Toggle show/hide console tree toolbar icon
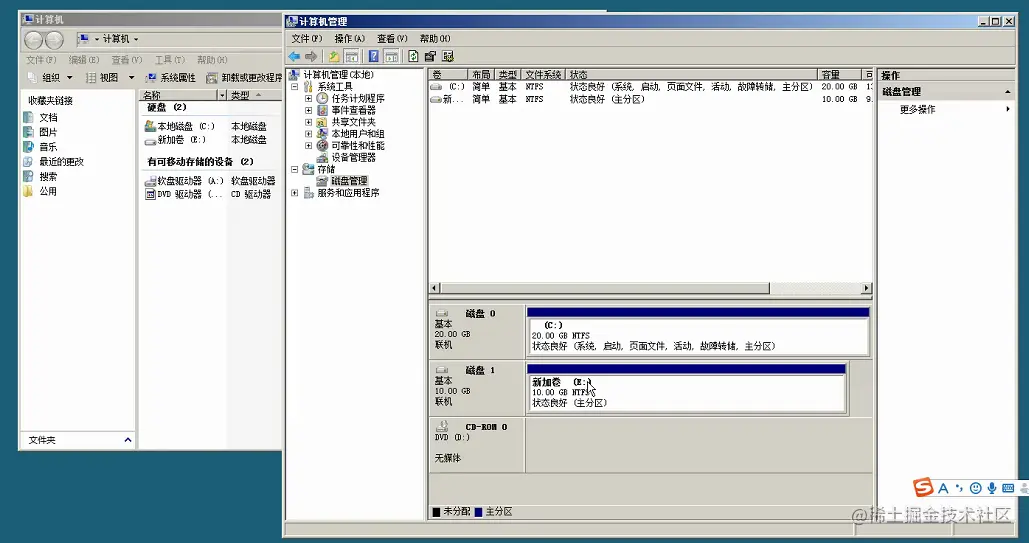 (352, 56)
